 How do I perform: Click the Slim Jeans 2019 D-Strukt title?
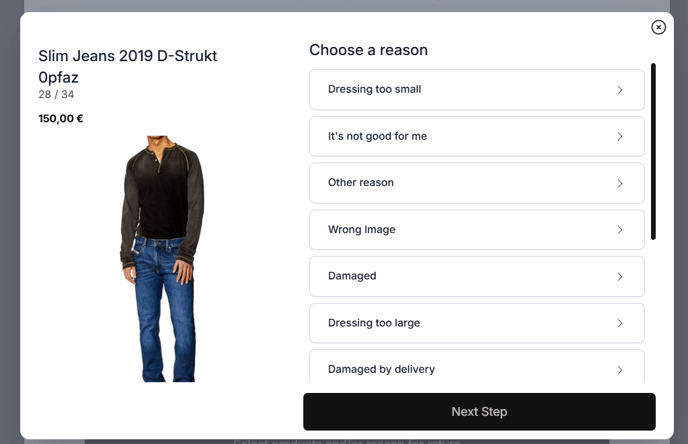(128, 66)
